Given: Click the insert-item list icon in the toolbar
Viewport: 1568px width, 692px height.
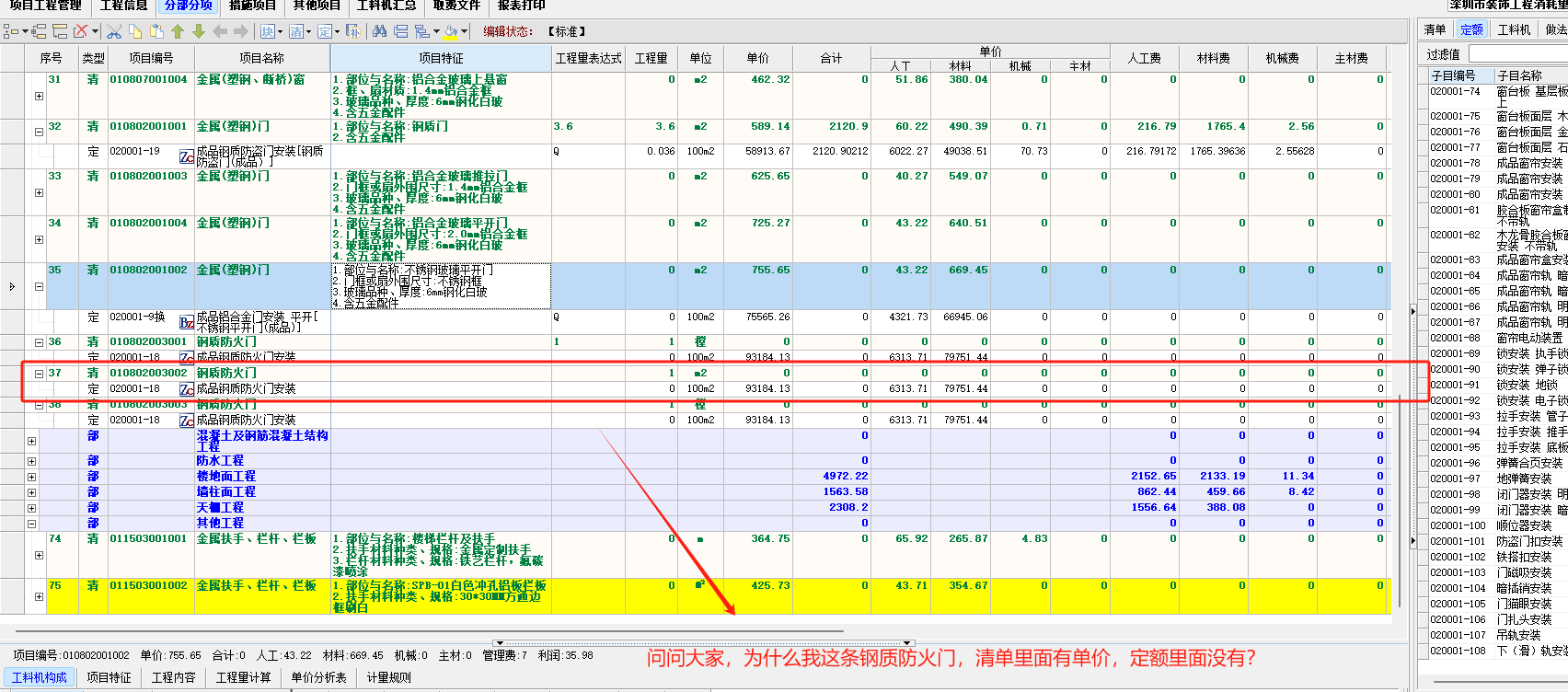Looking at the screenshot, I should (x=10, y=31).
